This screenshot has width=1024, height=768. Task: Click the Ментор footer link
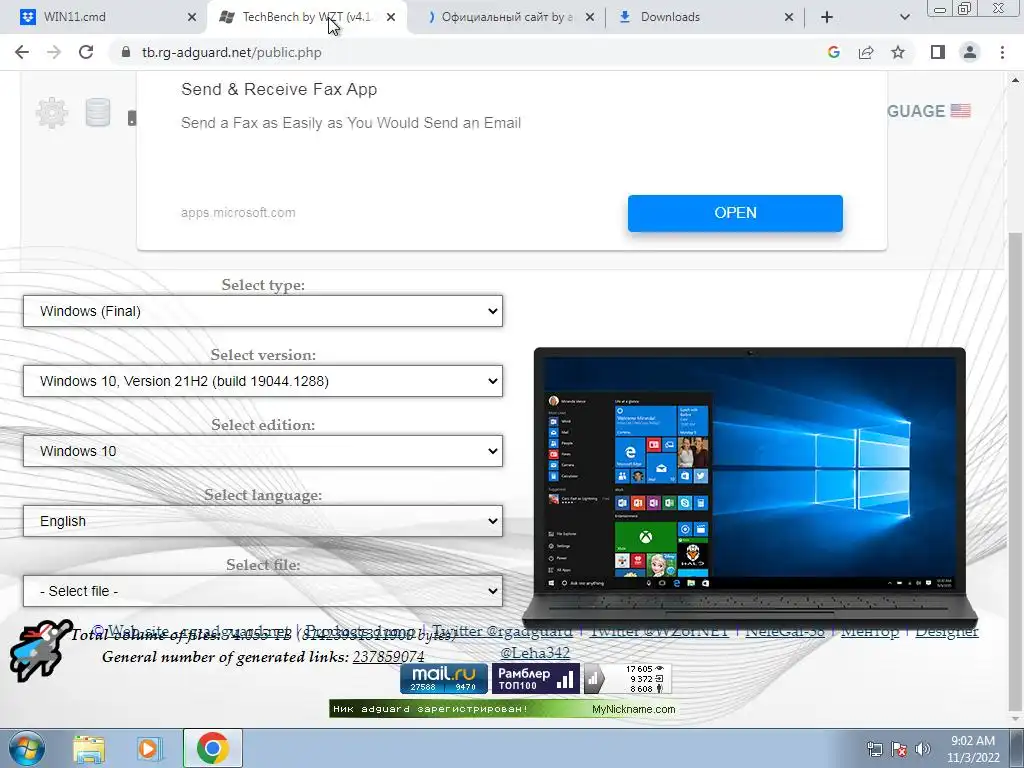[869, 631]
